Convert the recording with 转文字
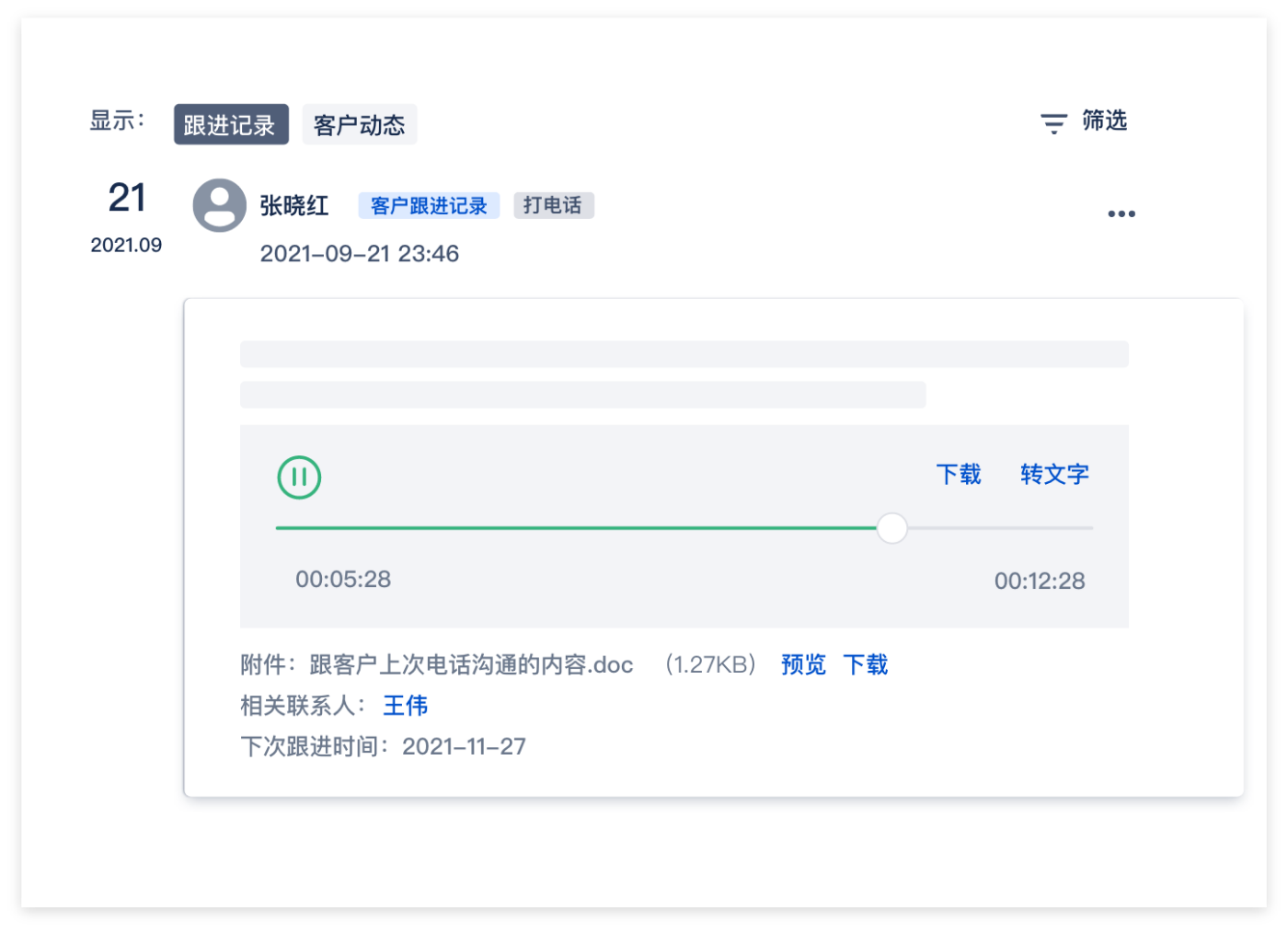The height and width of the screenshot is (933, 1288). point(1054,475)
